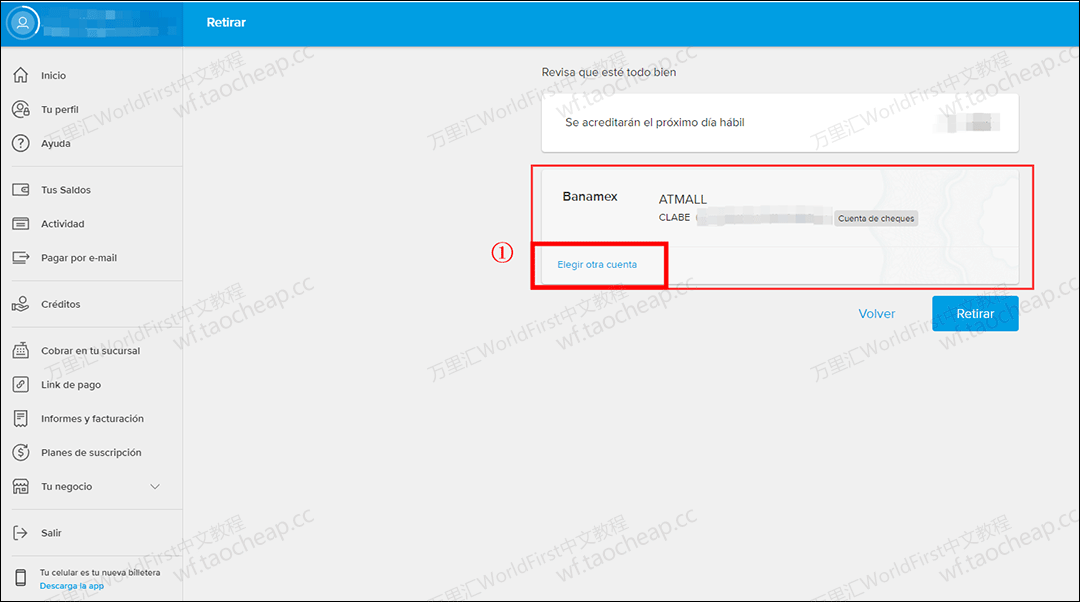Choose Elegir otra cuenta link
This screenshot has width=1080, height=602.
point(596,264)
